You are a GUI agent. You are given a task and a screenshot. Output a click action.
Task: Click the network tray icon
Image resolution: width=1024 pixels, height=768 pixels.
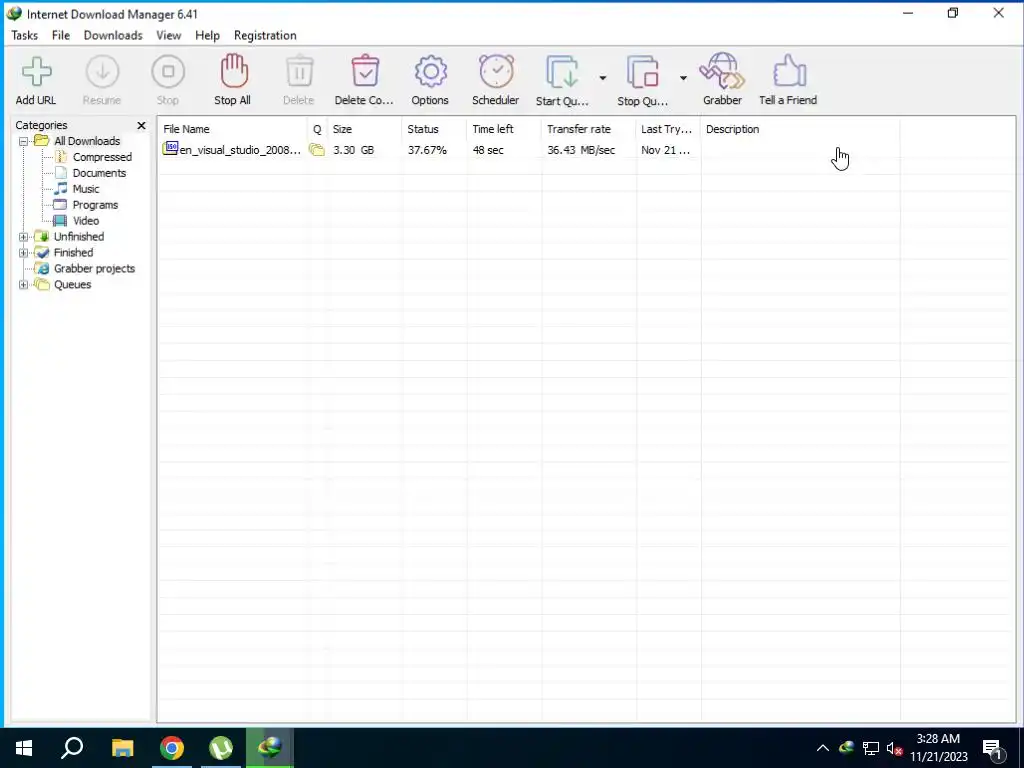871,748
